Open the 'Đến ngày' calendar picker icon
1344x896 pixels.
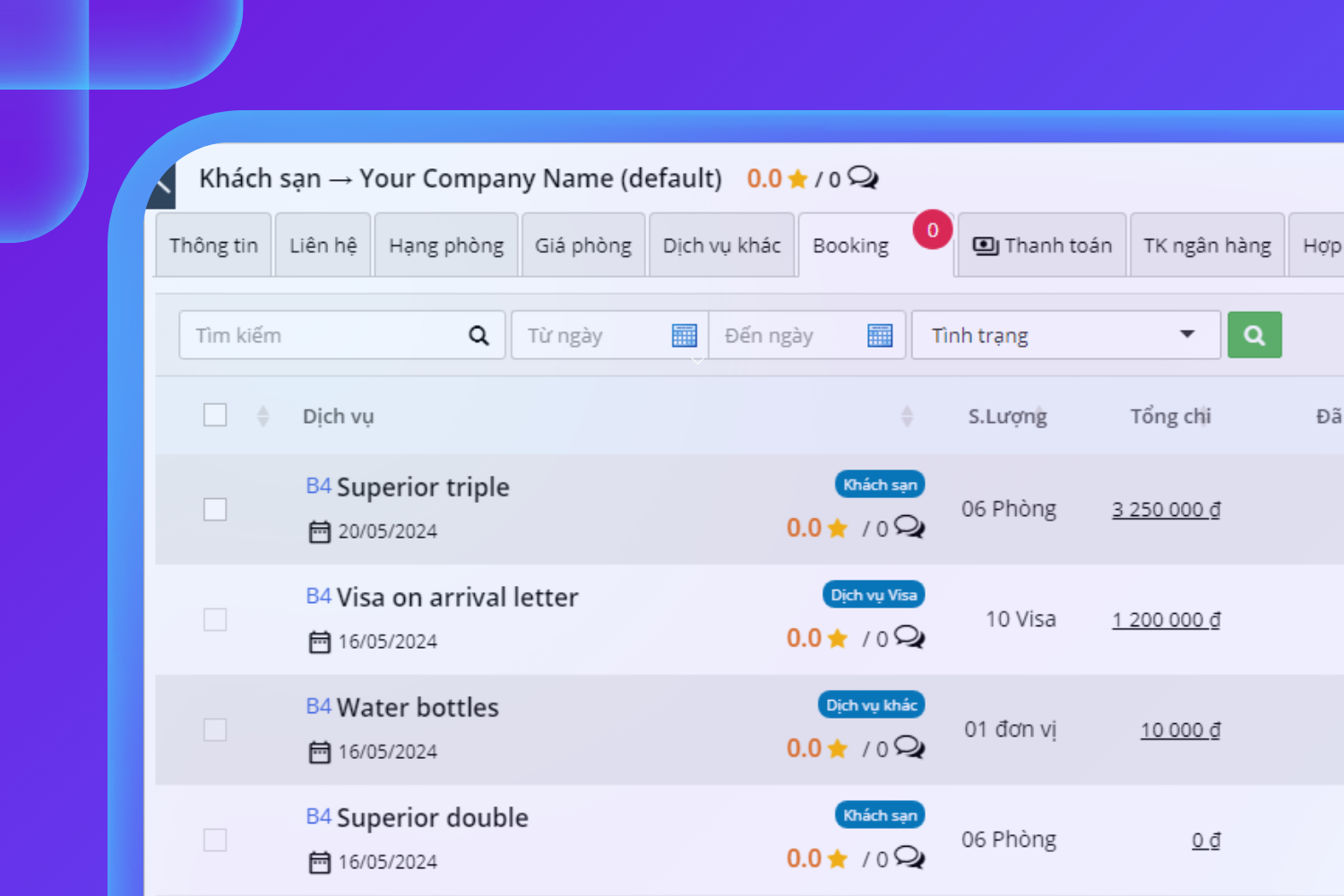pos(880,335)
